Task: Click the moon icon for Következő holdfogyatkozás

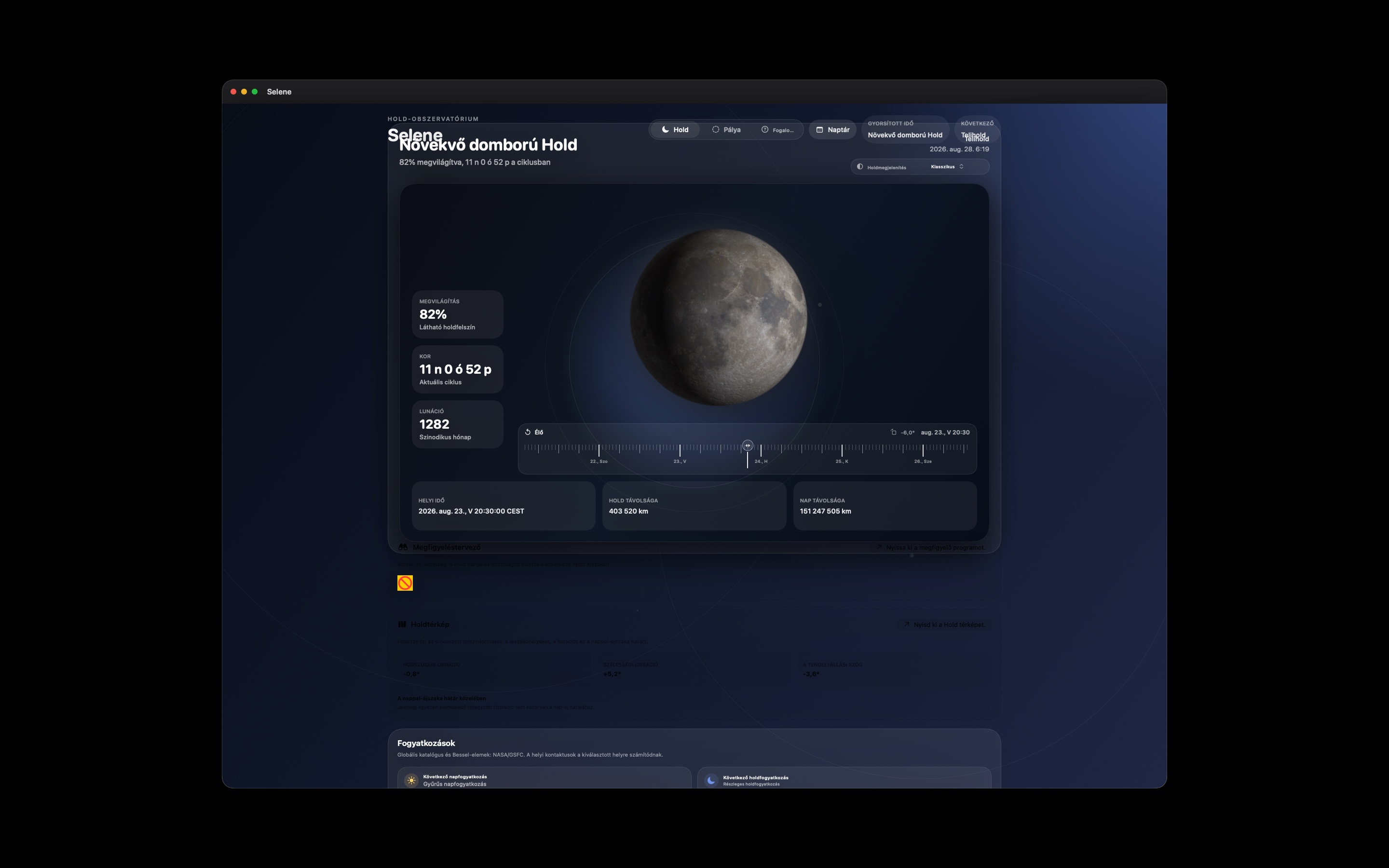Action: point(711,780)
